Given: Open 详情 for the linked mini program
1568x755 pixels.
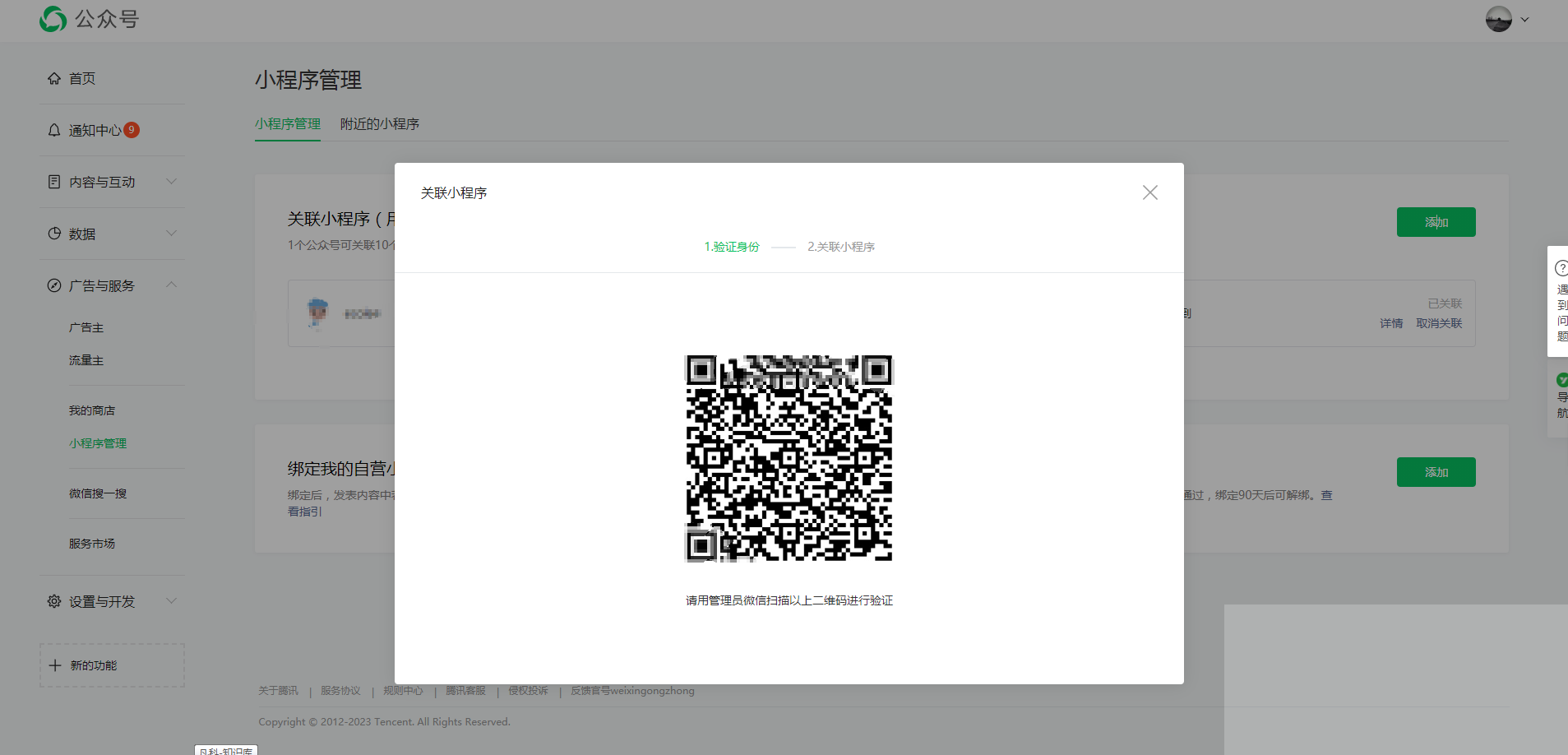Looking at the screenshot, I should (1391, 323).
